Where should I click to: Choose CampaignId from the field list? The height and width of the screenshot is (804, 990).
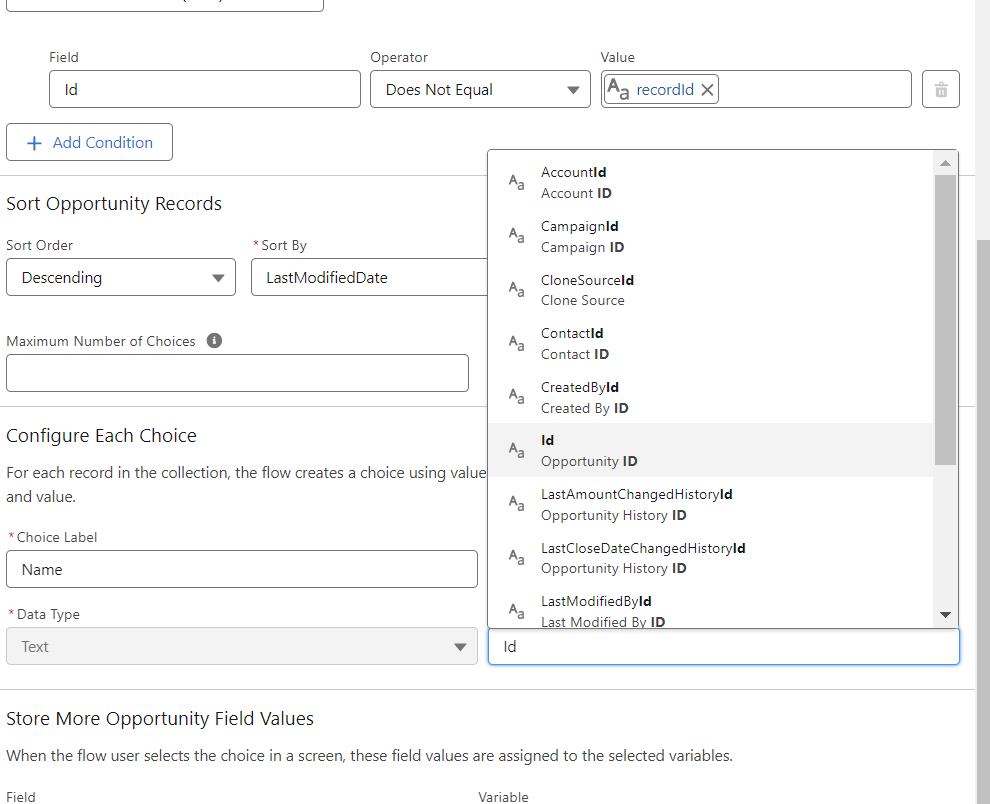pos(711,236)
